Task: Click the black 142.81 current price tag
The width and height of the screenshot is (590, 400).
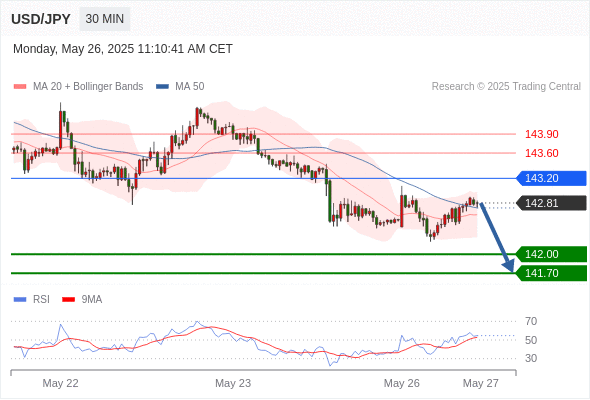Action: pyautogui.click(x=551, y=203)
